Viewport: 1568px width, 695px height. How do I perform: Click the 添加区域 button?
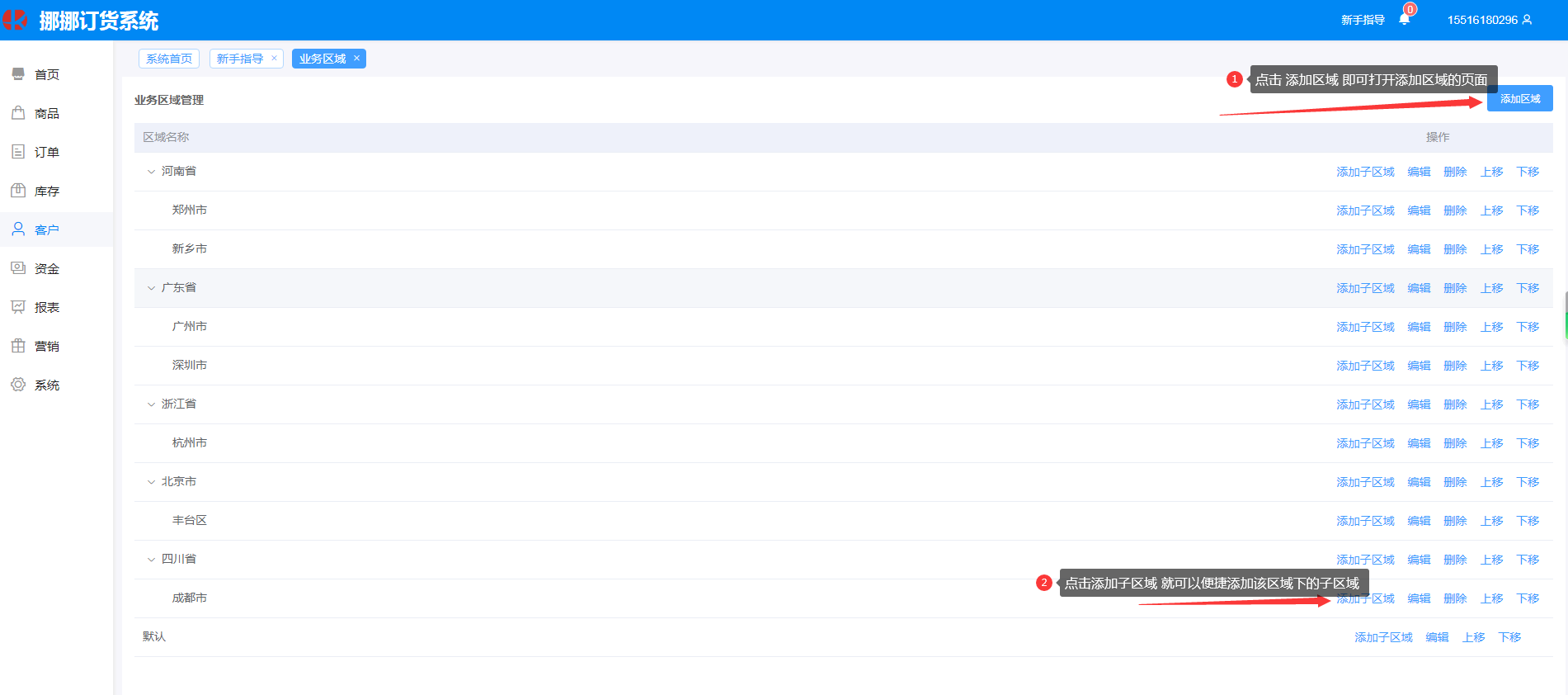(x=1519, y=98)
